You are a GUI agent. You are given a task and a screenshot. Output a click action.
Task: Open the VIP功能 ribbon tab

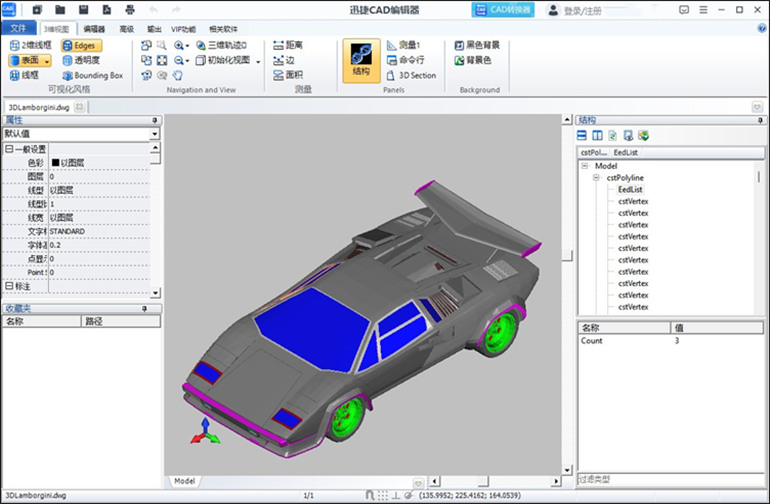pyautogui.click(x=183, y=29)
